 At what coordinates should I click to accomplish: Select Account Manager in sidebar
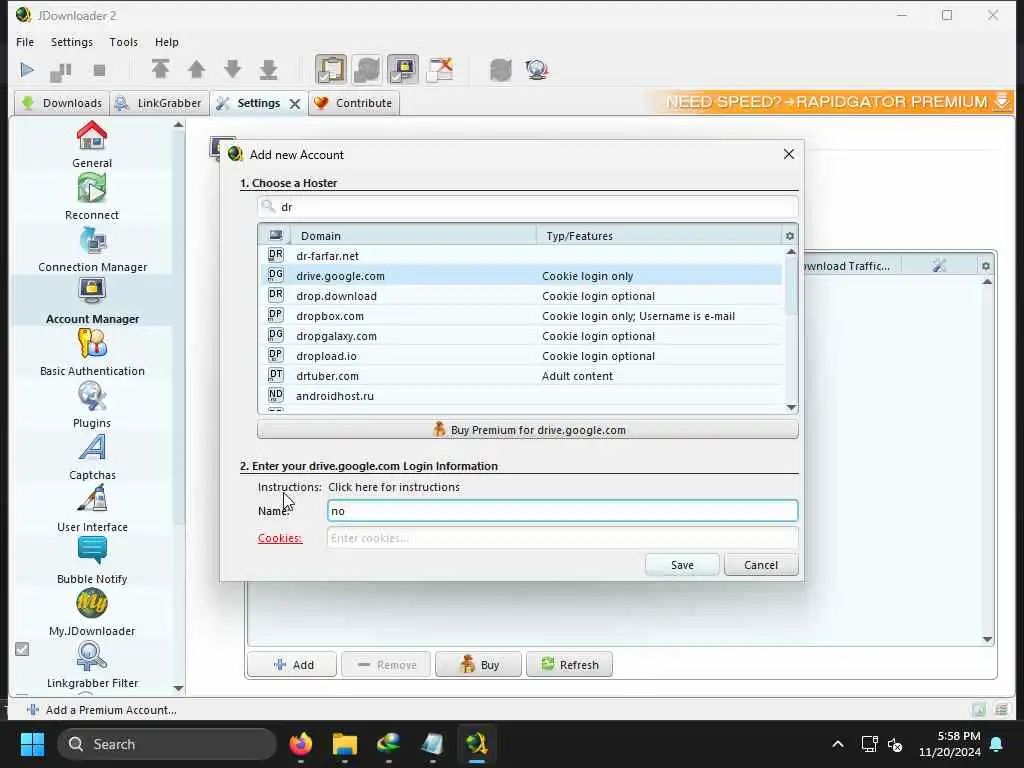[92, 301]
